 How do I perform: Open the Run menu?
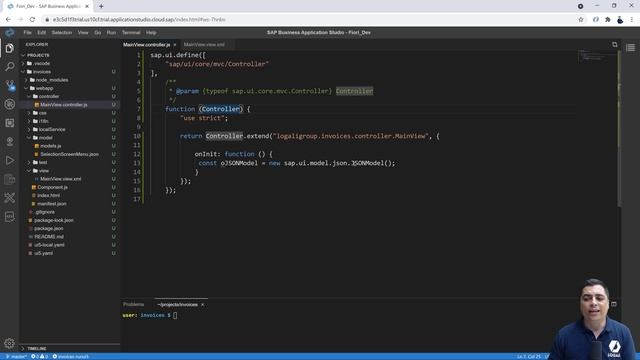(x=111, y=33)
